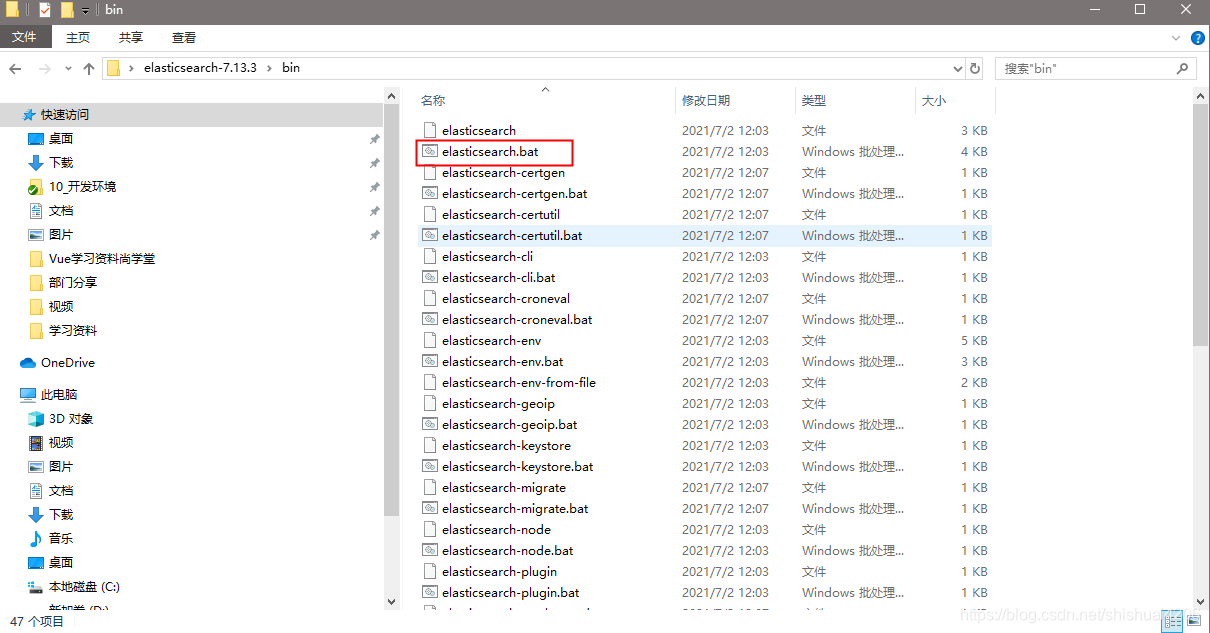Screen dimensions: 1210x633
Task: Click the file icon of elasticsearch-certgen
Action: point(430,173)
